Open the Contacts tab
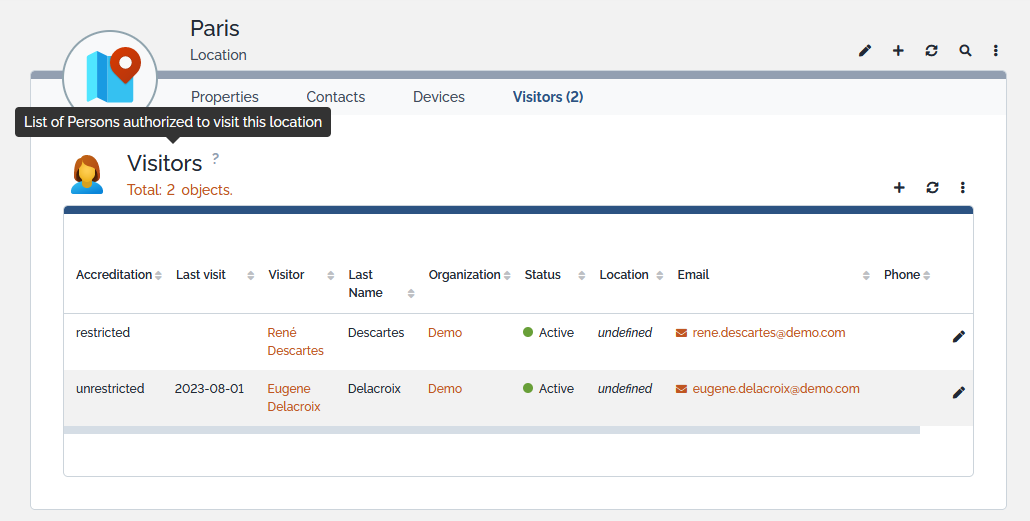 [x=335, y=97]
